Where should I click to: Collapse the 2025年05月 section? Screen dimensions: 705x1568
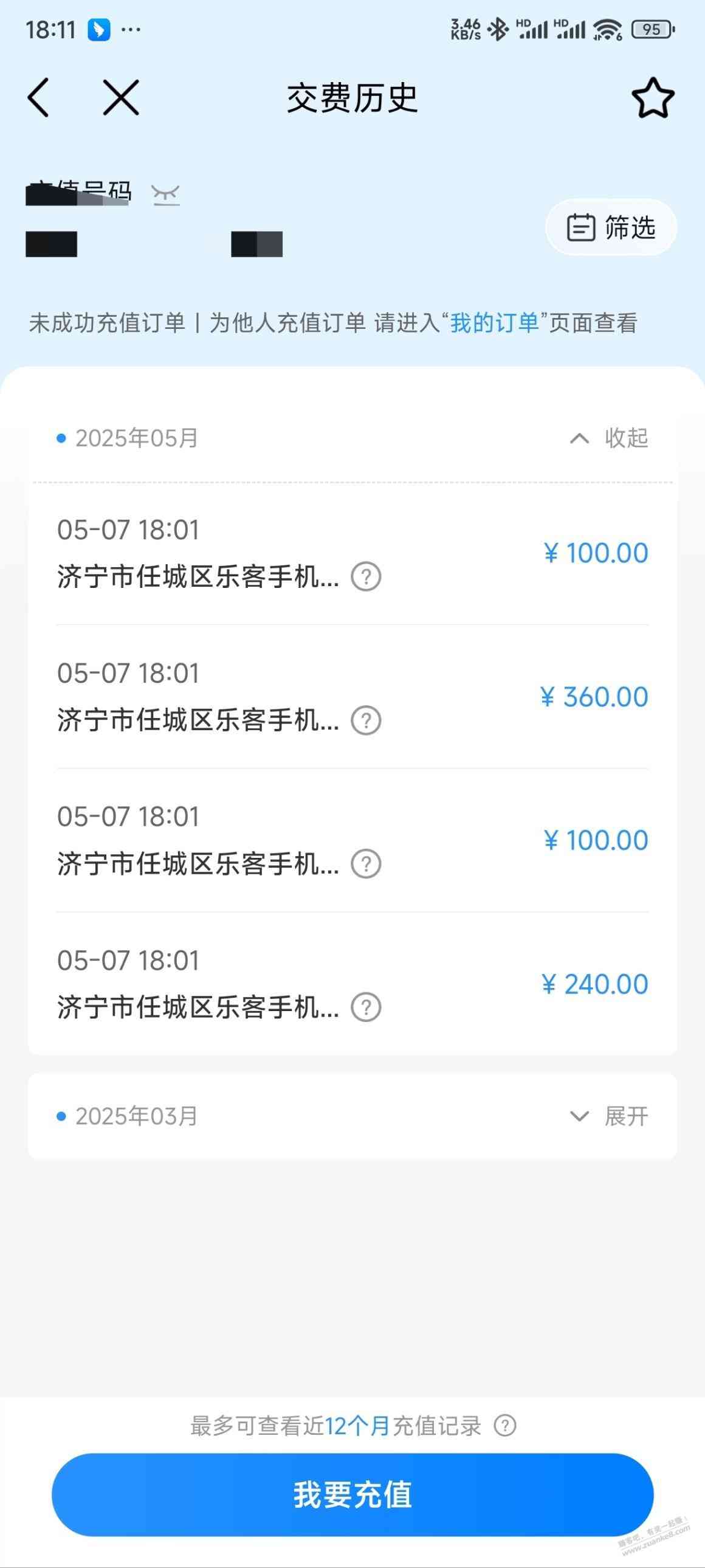pyautogui.click(x=608, y=438)
